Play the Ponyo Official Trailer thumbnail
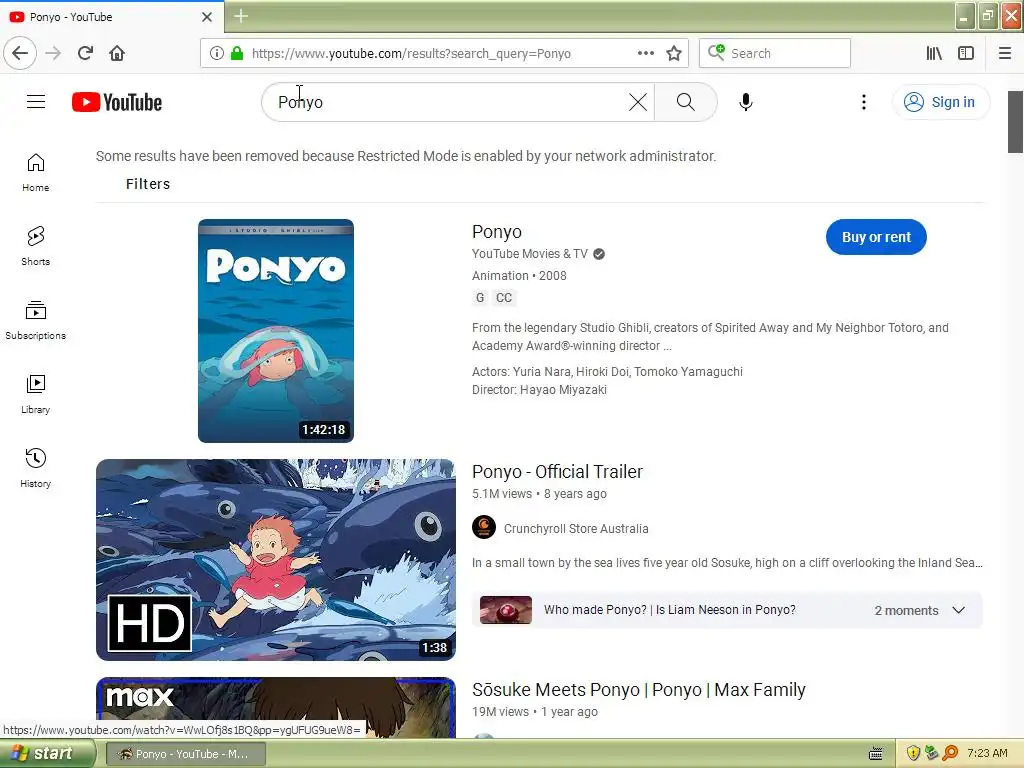The height and width of the screenshot is (768, 1024). coord(276,560)
